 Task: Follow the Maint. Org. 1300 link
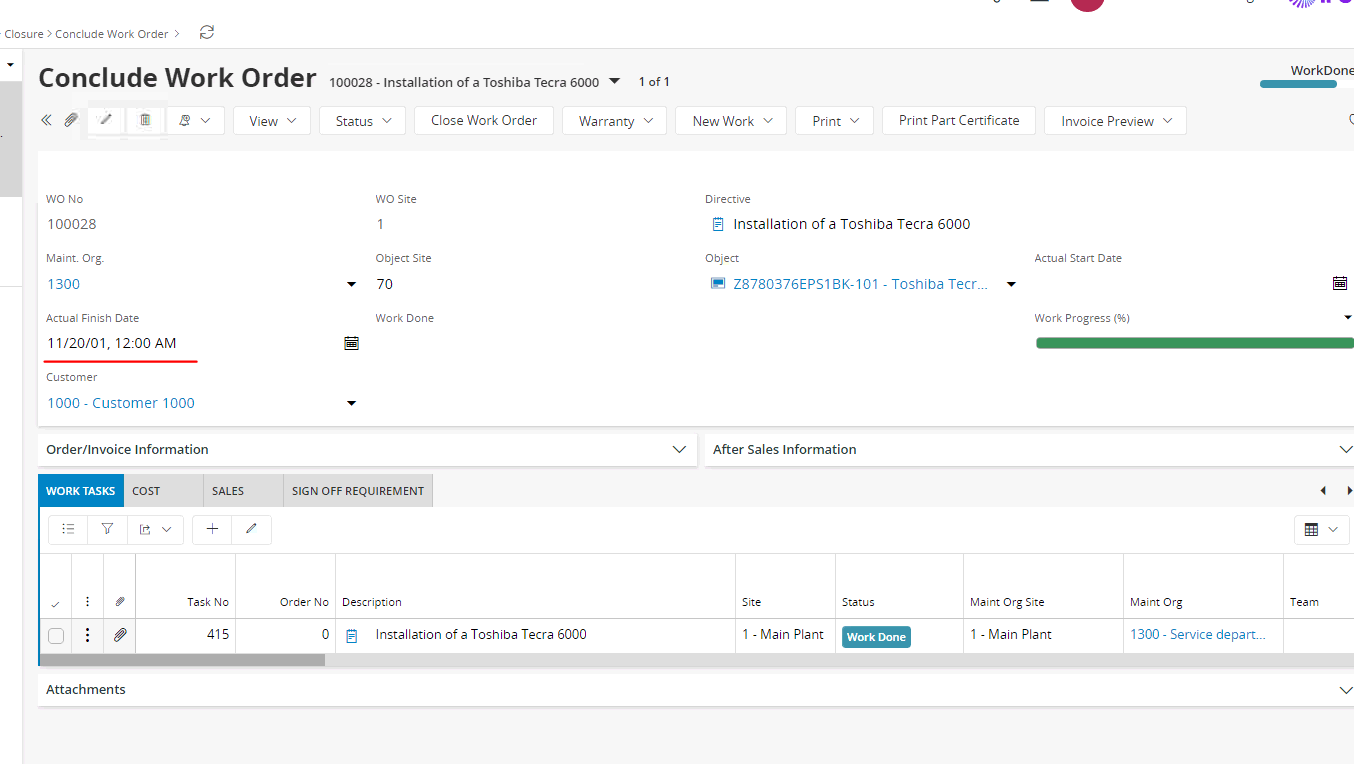(64, 284)
